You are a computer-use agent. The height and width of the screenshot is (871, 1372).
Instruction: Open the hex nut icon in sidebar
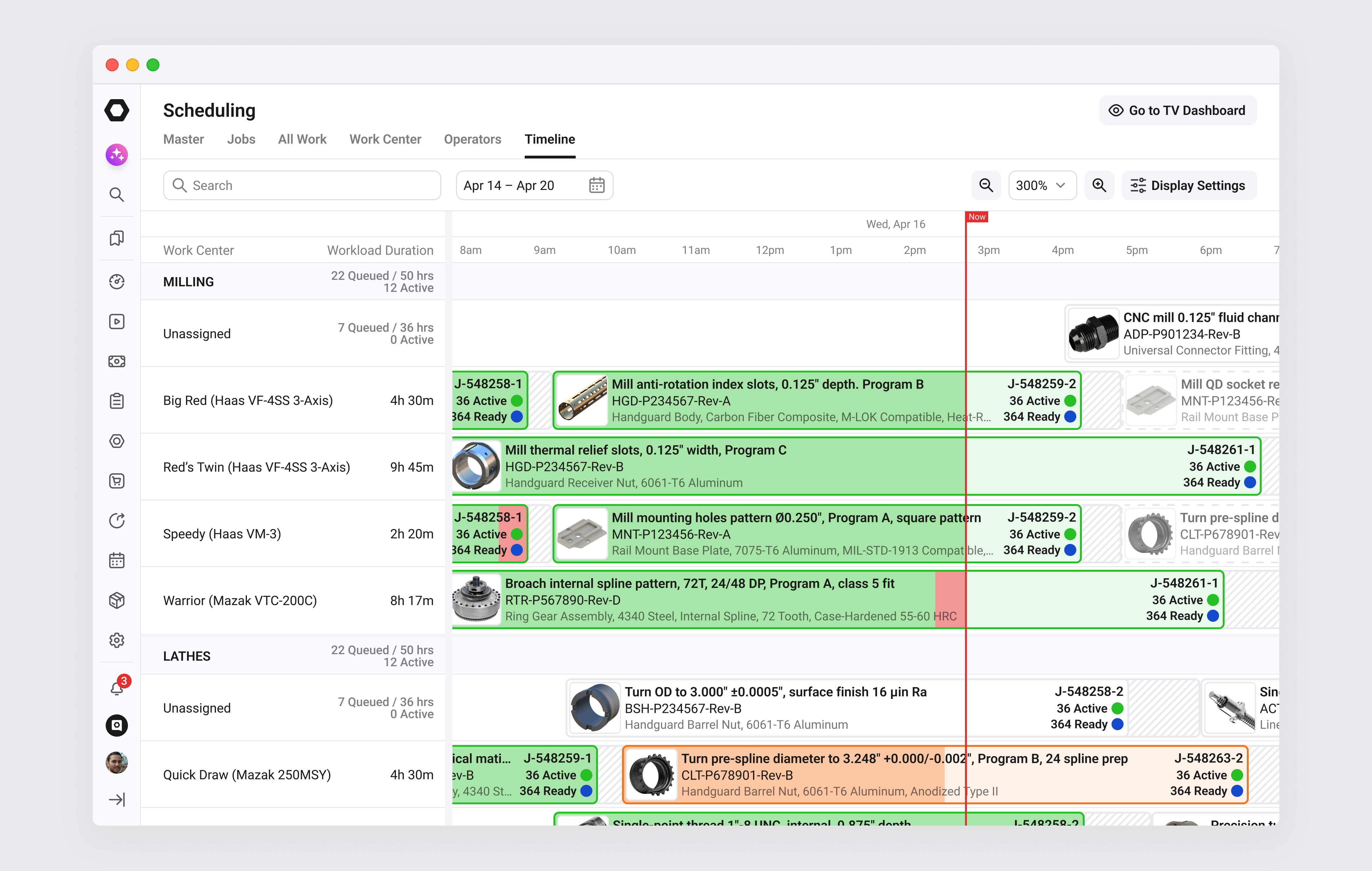117,441
